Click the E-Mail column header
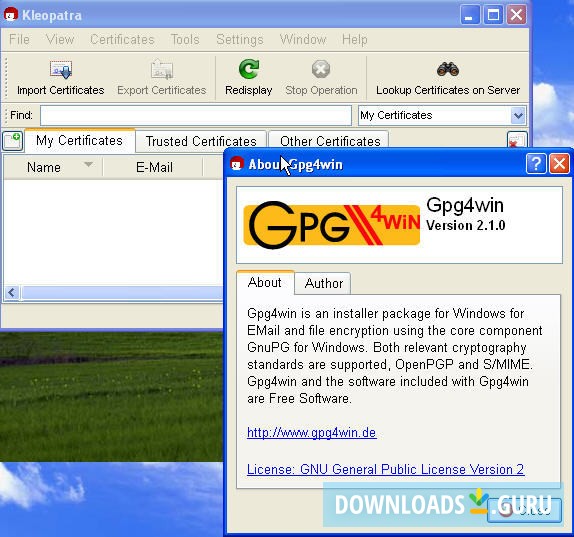This screenshot has width=574, height=537. pyautogui.click(x=154, y=167)
